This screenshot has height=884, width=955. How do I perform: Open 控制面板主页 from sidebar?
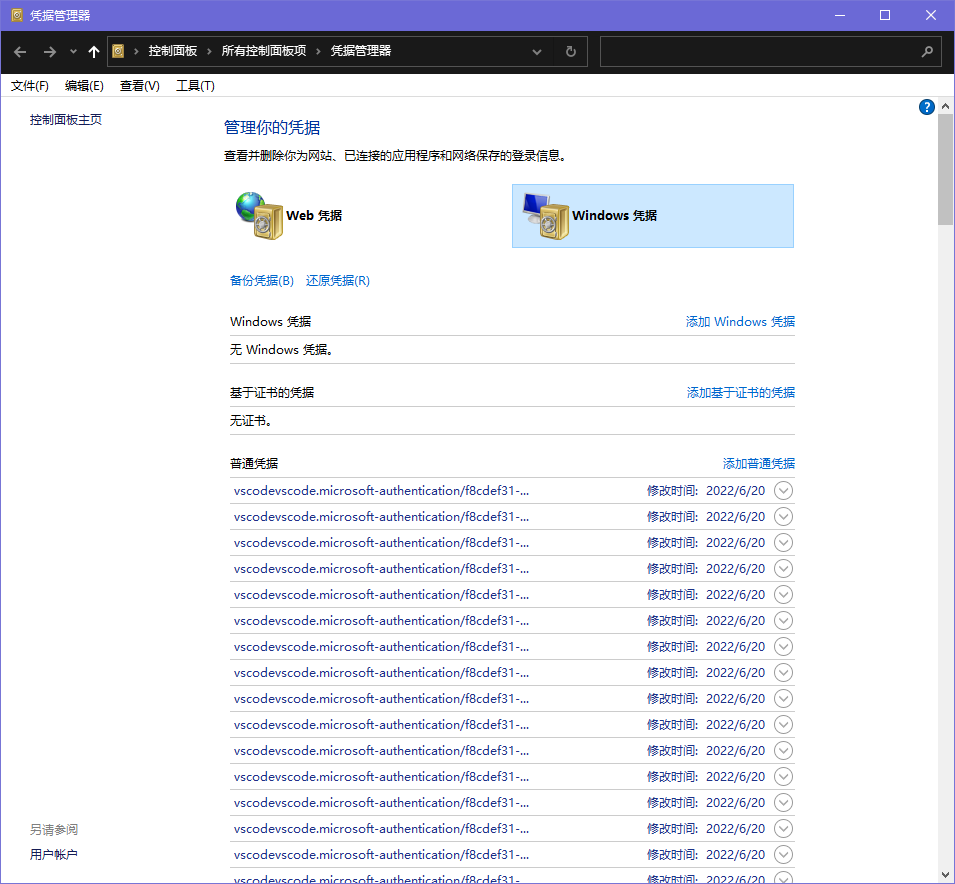click(65, 119)
